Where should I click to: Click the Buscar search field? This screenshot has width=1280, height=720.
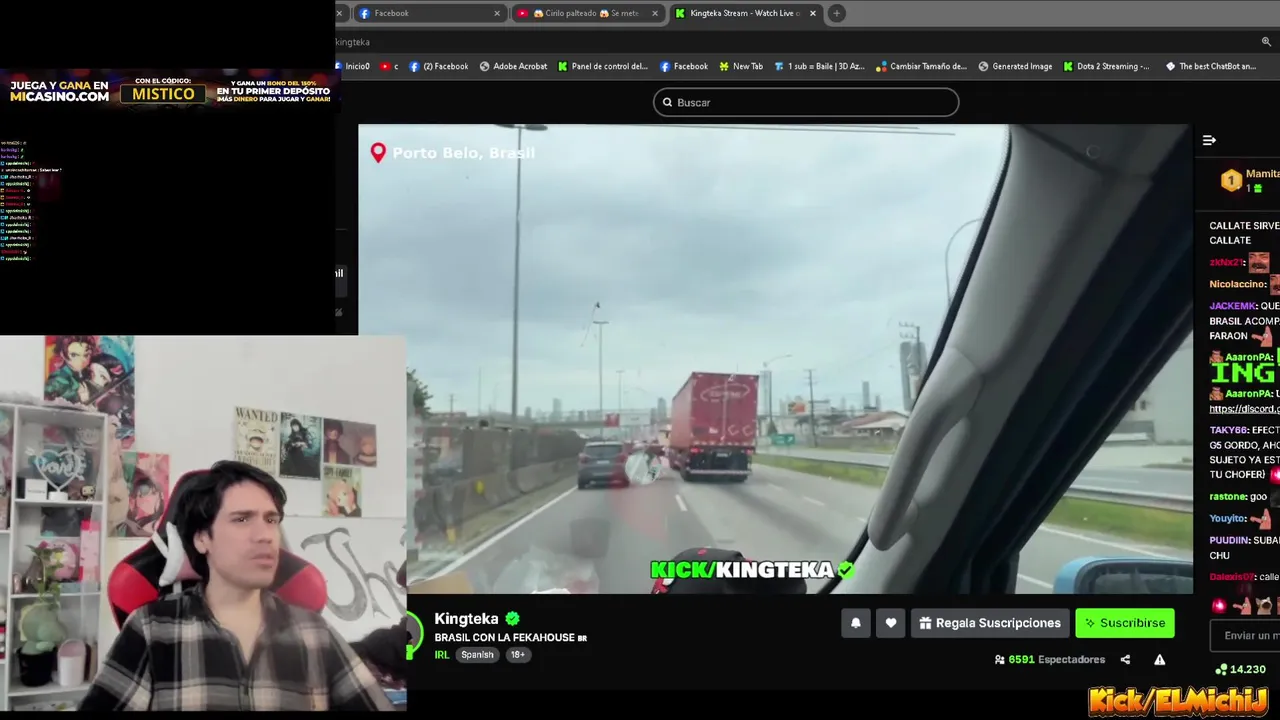pyautogui.click(x=806, y=102)
